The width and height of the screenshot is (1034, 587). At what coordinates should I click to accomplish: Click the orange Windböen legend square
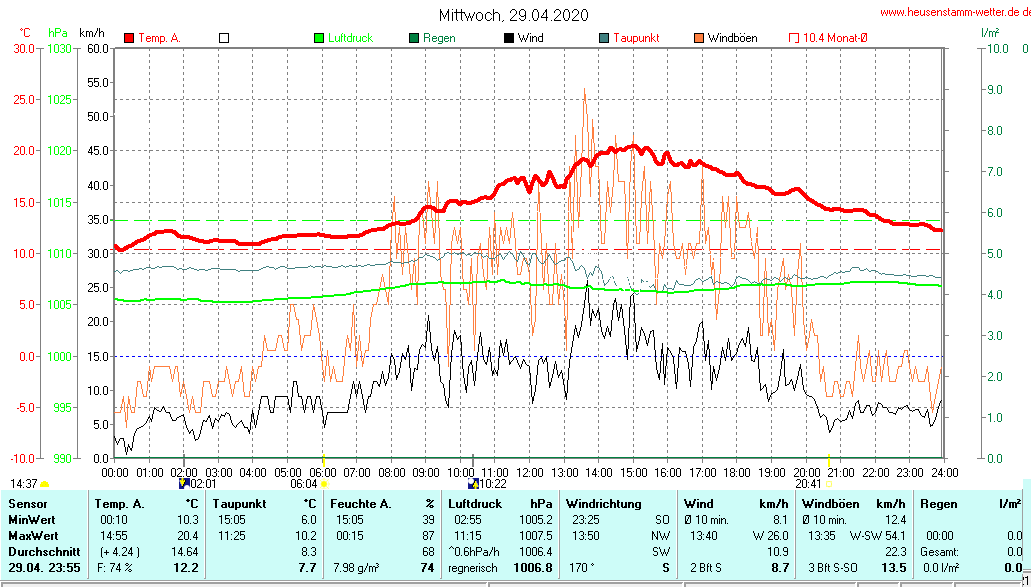click(x=699, y=38)
